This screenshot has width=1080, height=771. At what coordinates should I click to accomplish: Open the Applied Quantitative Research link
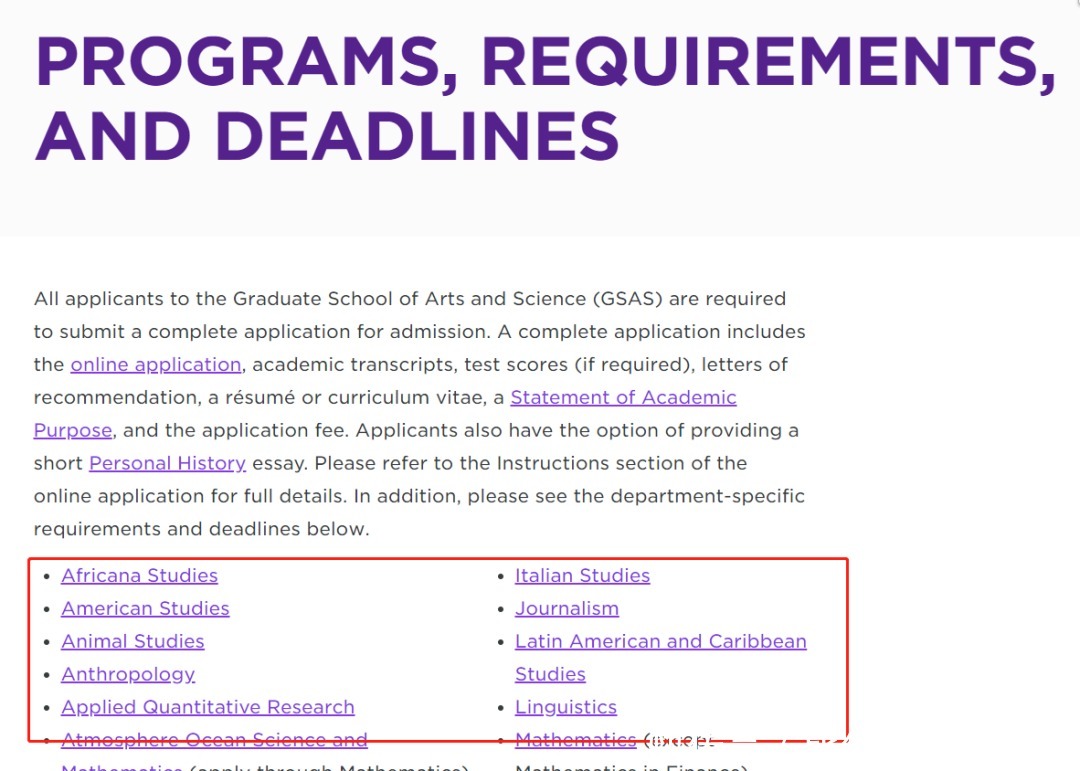(207, 707)
